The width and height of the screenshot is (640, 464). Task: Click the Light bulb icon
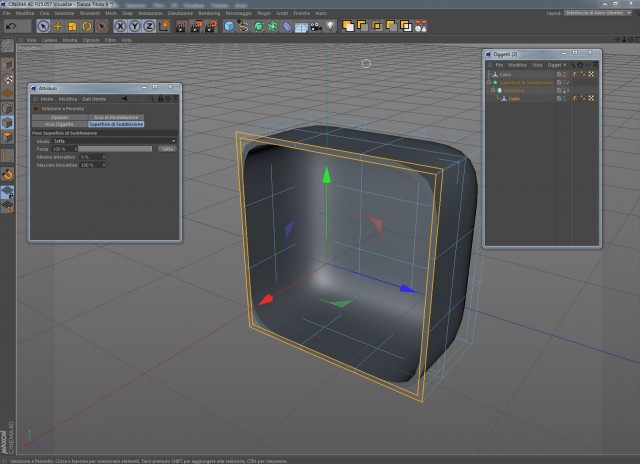[x=330, y=27]
